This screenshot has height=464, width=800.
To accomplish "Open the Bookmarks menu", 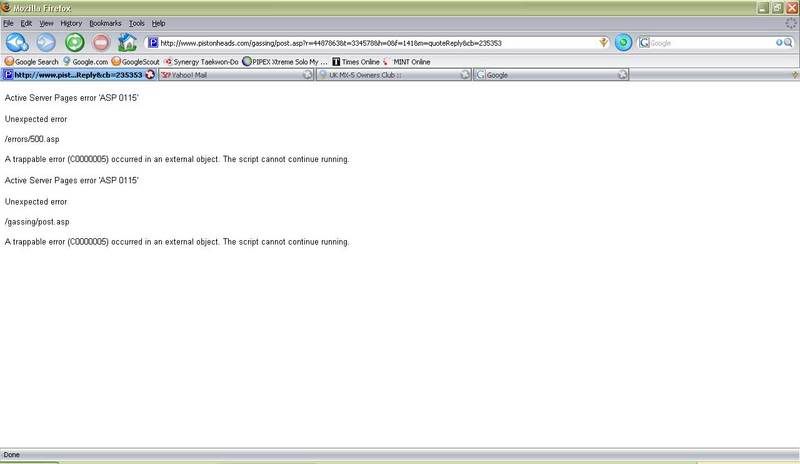I will click(x=103, y=22).
